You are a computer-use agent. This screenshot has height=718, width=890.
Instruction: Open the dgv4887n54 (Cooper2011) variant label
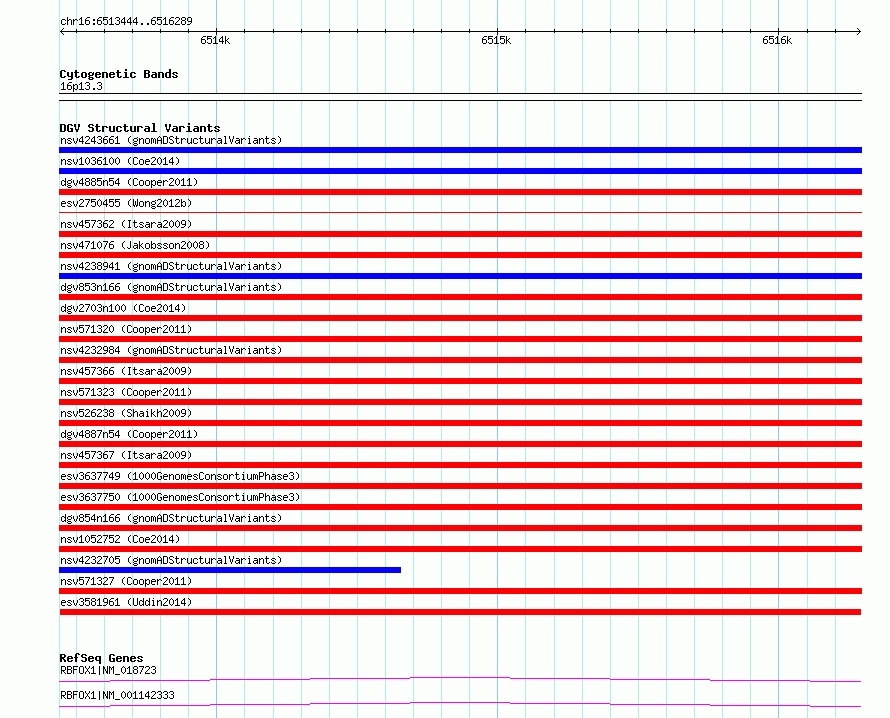point(129,434)
